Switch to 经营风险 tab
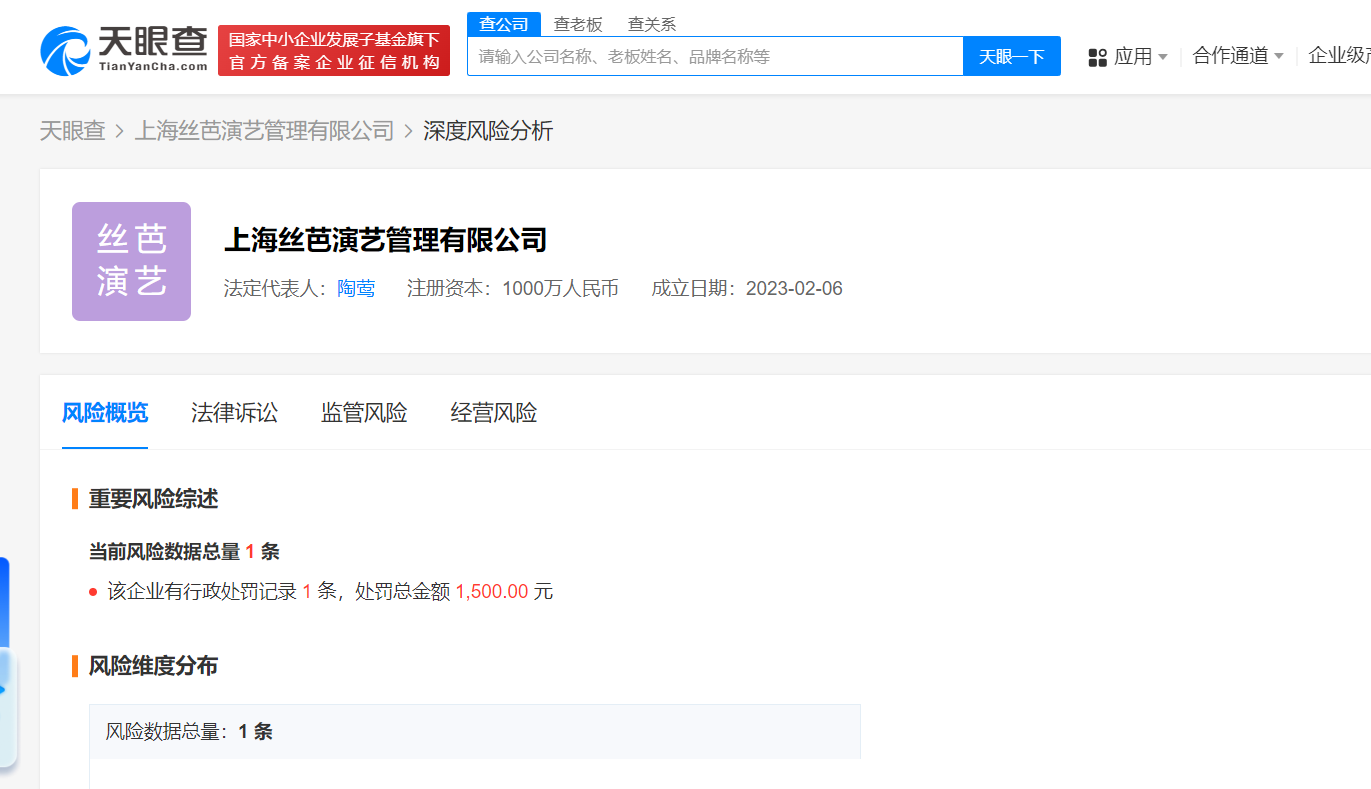Image resolution: width=1371 pixels, height=789 pixels. 494,413
